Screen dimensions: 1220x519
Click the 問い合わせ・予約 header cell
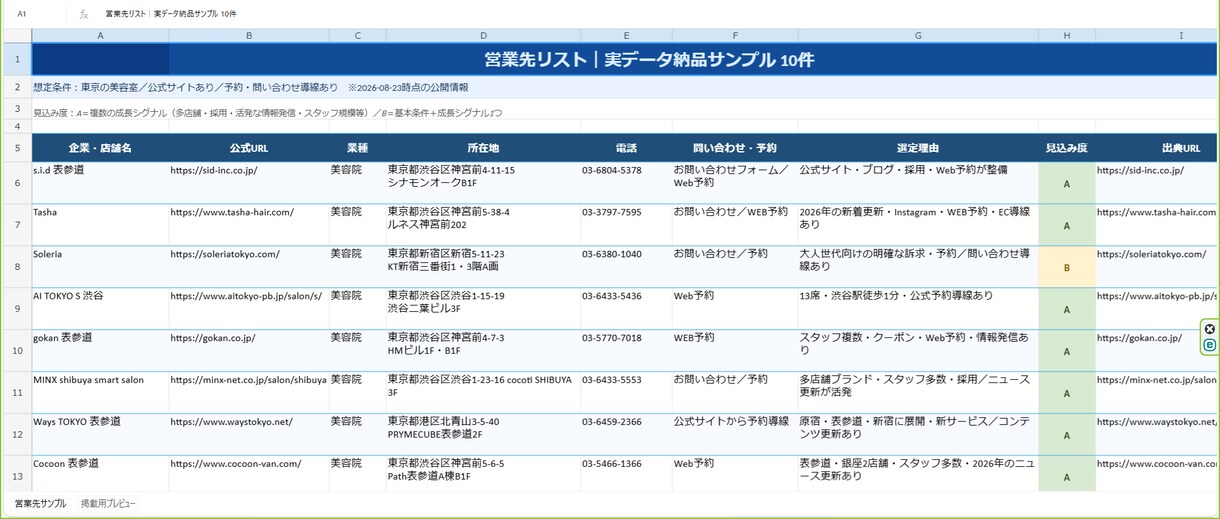(735, 148)
